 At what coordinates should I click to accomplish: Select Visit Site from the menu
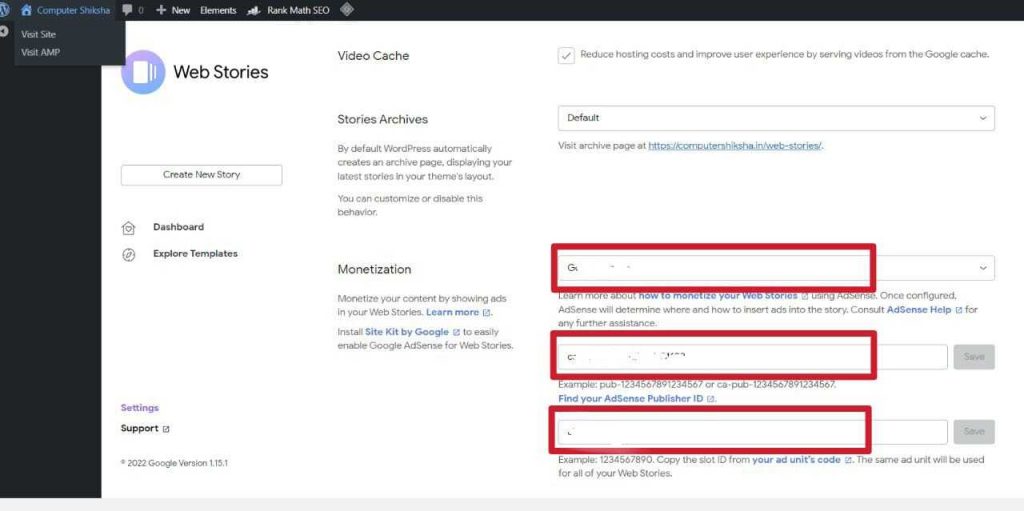[x=39, y=35]
